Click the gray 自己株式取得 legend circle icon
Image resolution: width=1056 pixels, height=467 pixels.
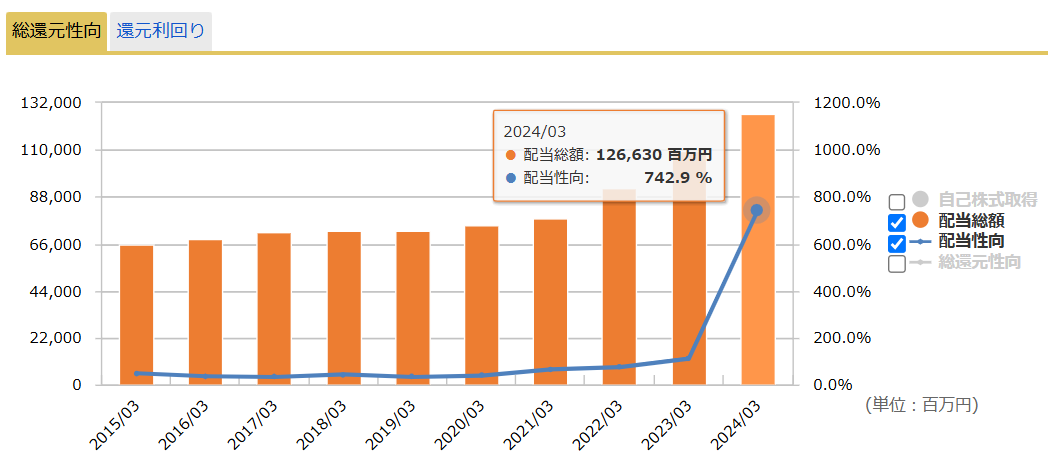pos(921,200)
